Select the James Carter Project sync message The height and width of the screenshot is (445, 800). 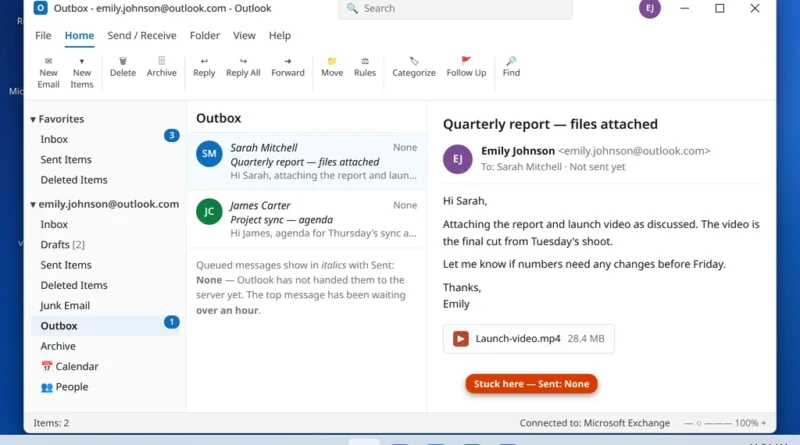[307, 219]
